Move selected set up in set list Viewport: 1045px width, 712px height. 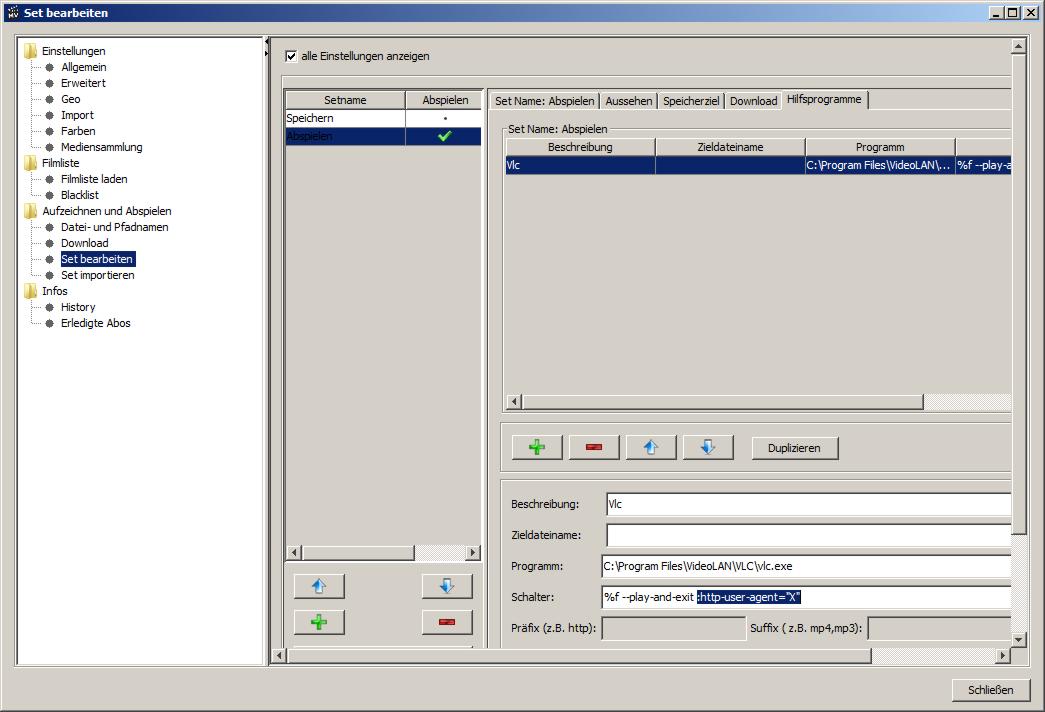click(x=319, y=586)
